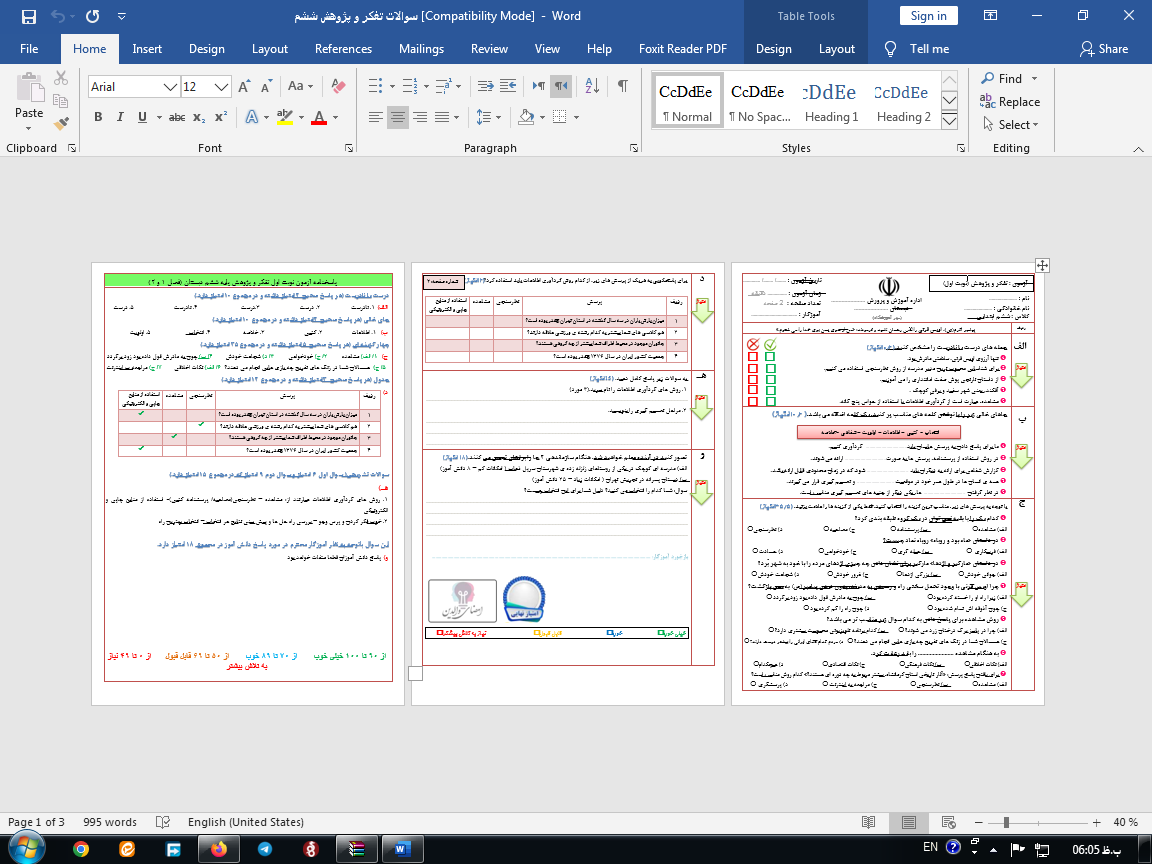This screenshot has height=864, width=1152.
Task: Switch to the Mailings tab
Action: (421, 49)
